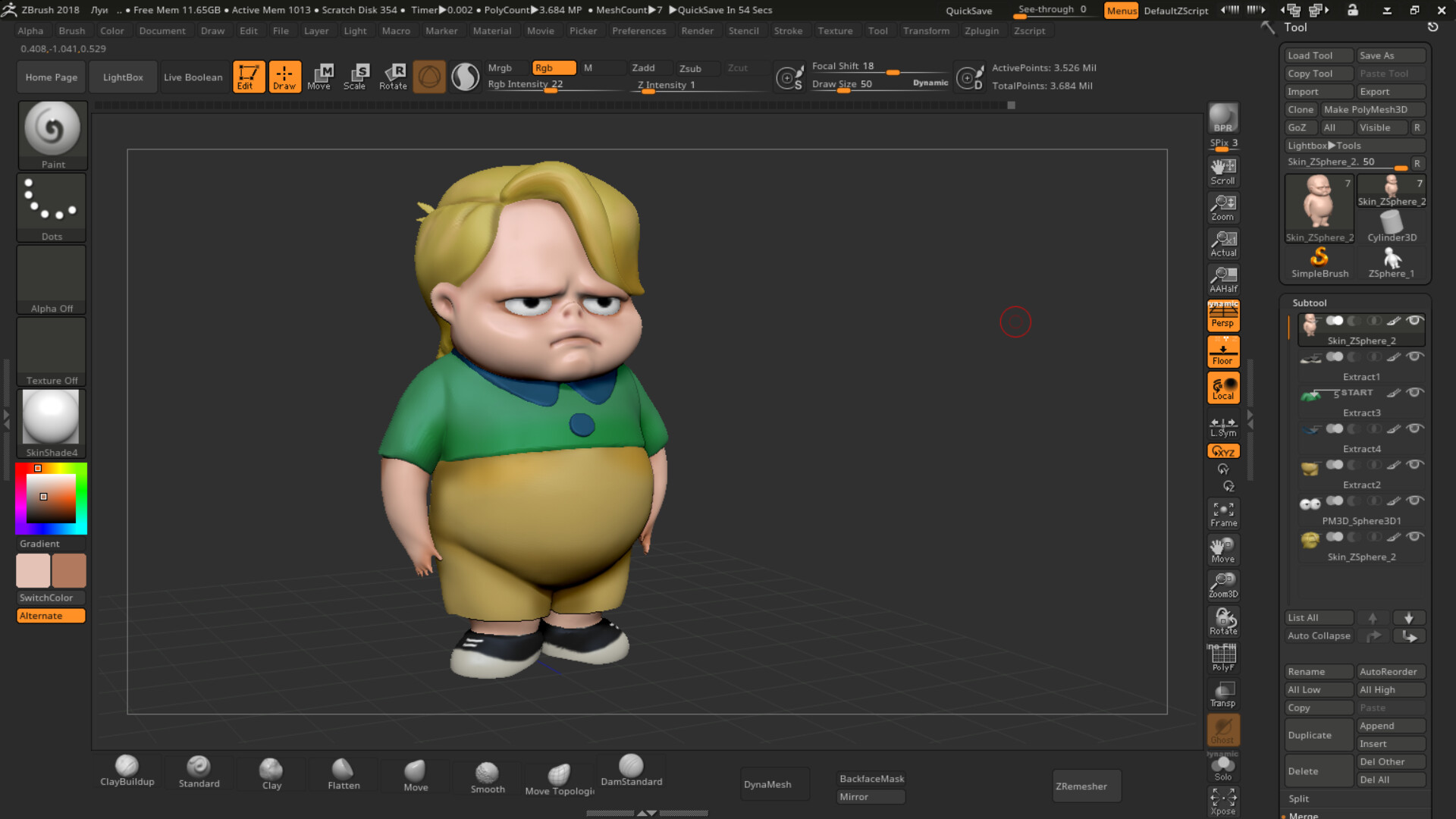Open the Texture Off selector

52,351
